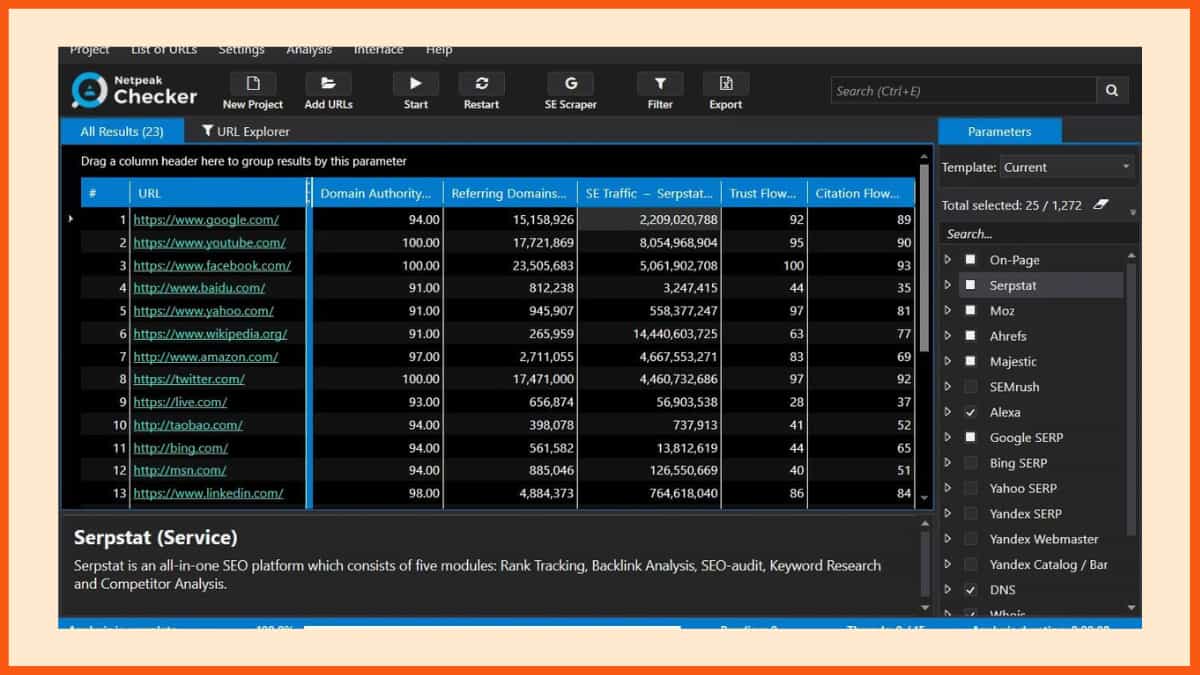1200x675 pixels.
Task: Toggle the Bing SERP checkbox
Action: [970, 463]
